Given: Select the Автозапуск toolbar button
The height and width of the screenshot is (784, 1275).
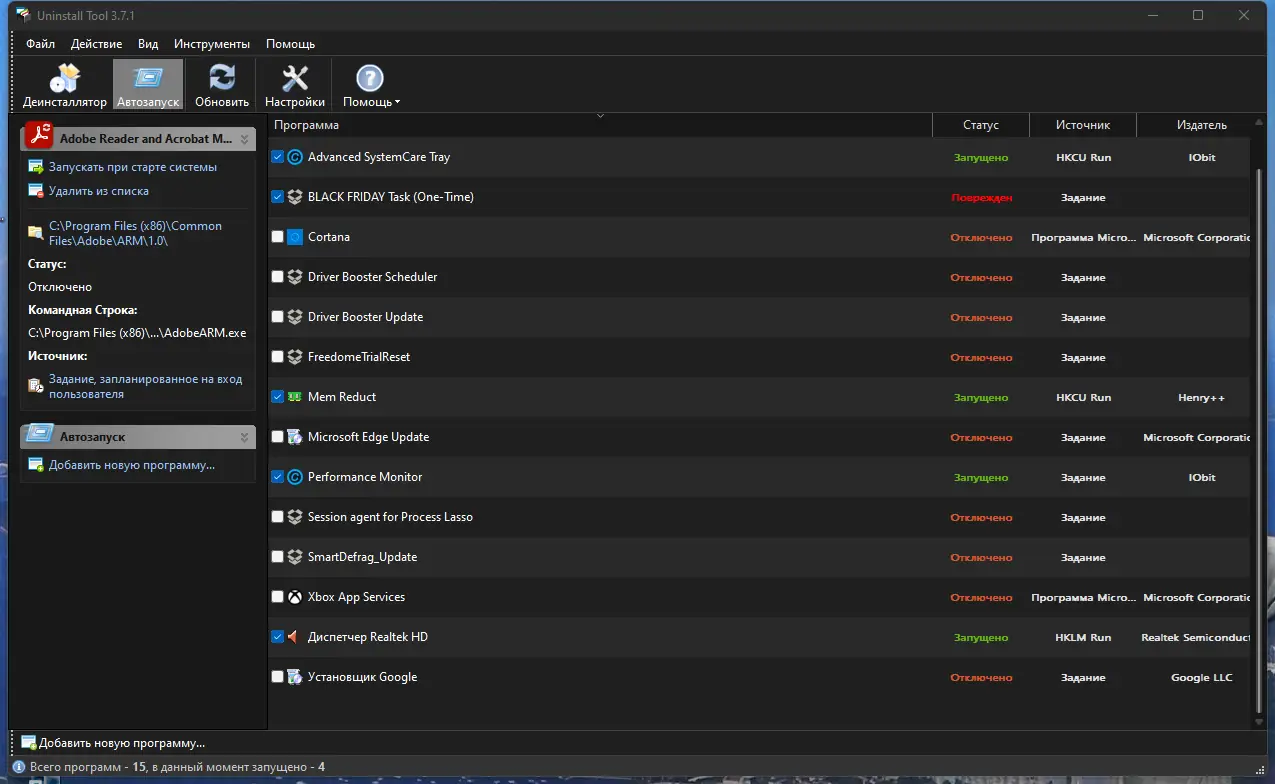Looking at the screenshot, I should point(148,85).
